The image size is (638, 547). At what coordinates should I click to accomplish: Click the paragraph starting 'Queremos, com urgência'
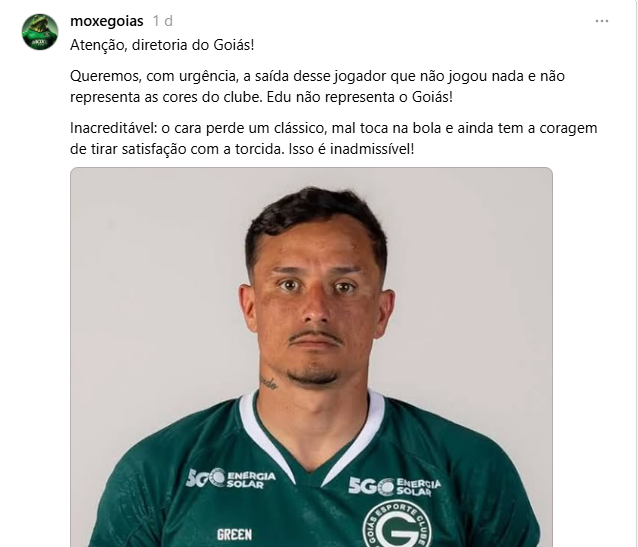point(317,86)
